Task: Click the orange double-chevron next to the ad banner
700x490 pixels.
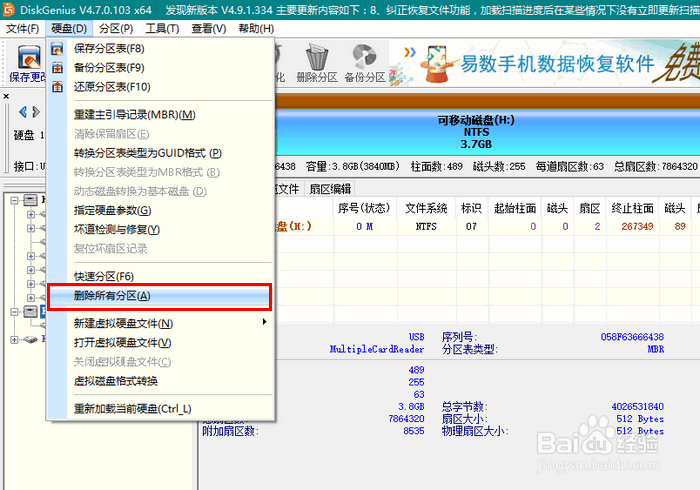Action: pos(410,52)
